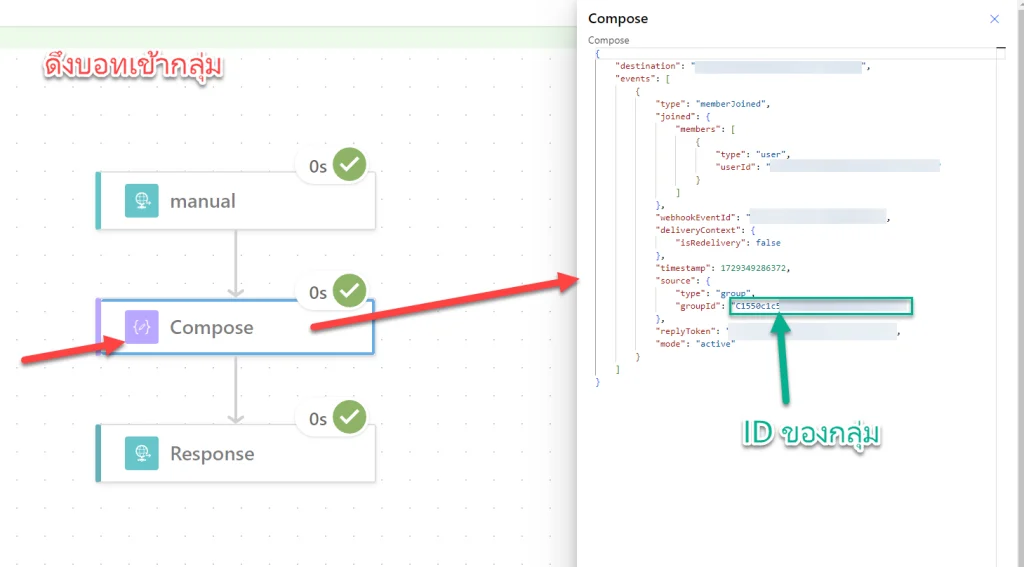
Task: Click the Compose curly-braces icon
Action: (142, 327)
